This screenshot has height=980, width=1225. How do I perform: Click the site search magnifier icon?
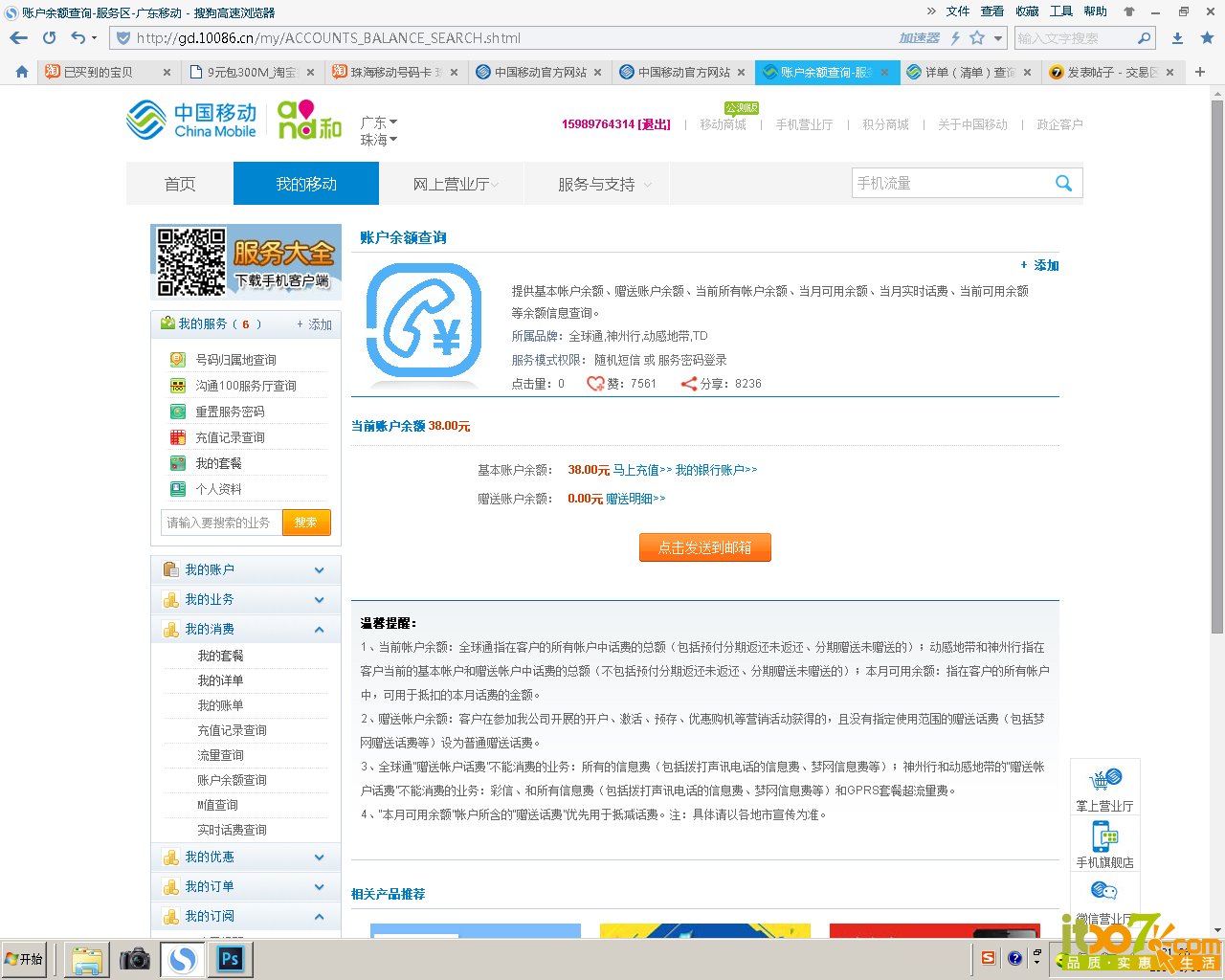coord(1063,183)
